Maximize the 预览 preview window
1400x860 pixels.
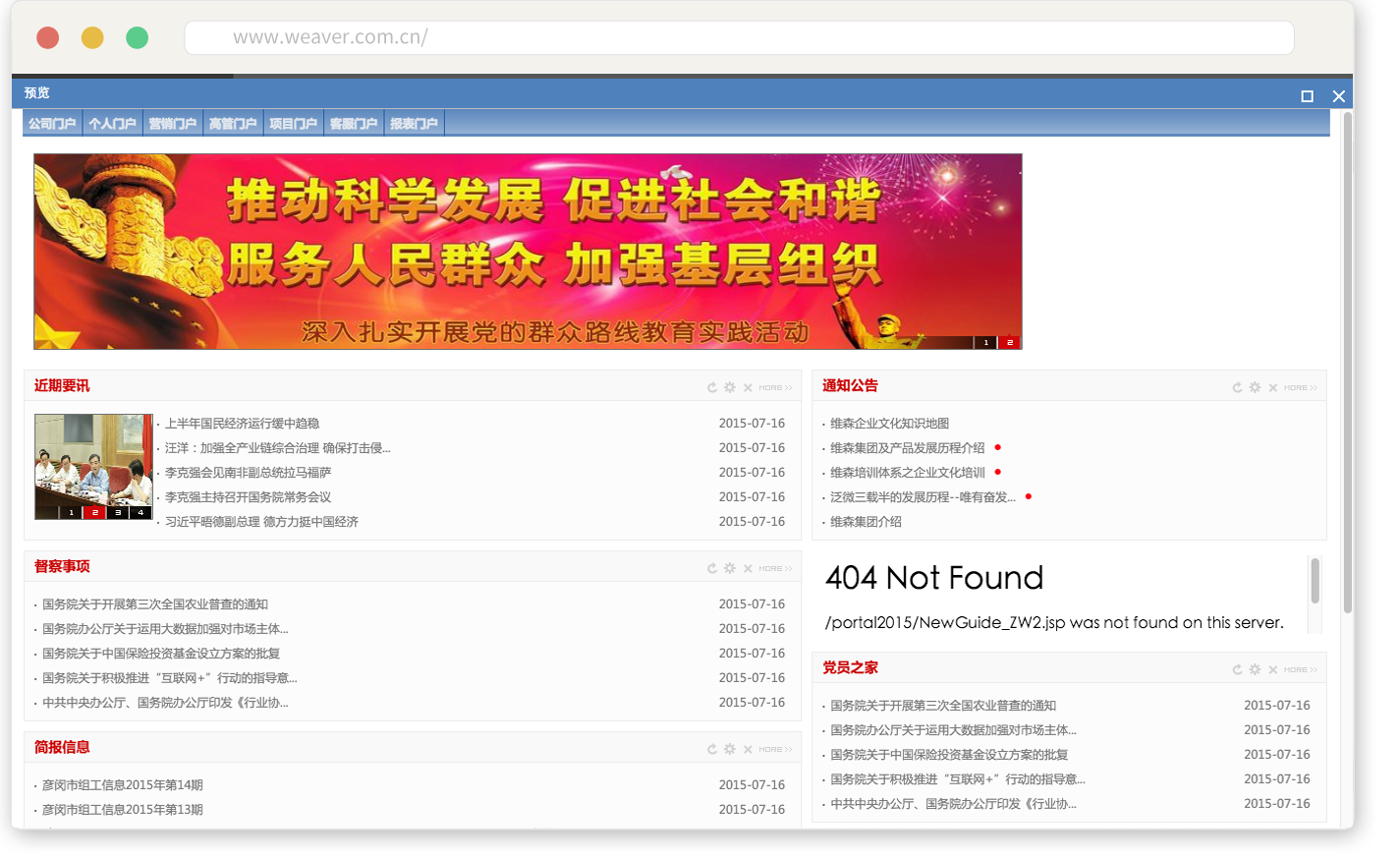pos(1307,96)
